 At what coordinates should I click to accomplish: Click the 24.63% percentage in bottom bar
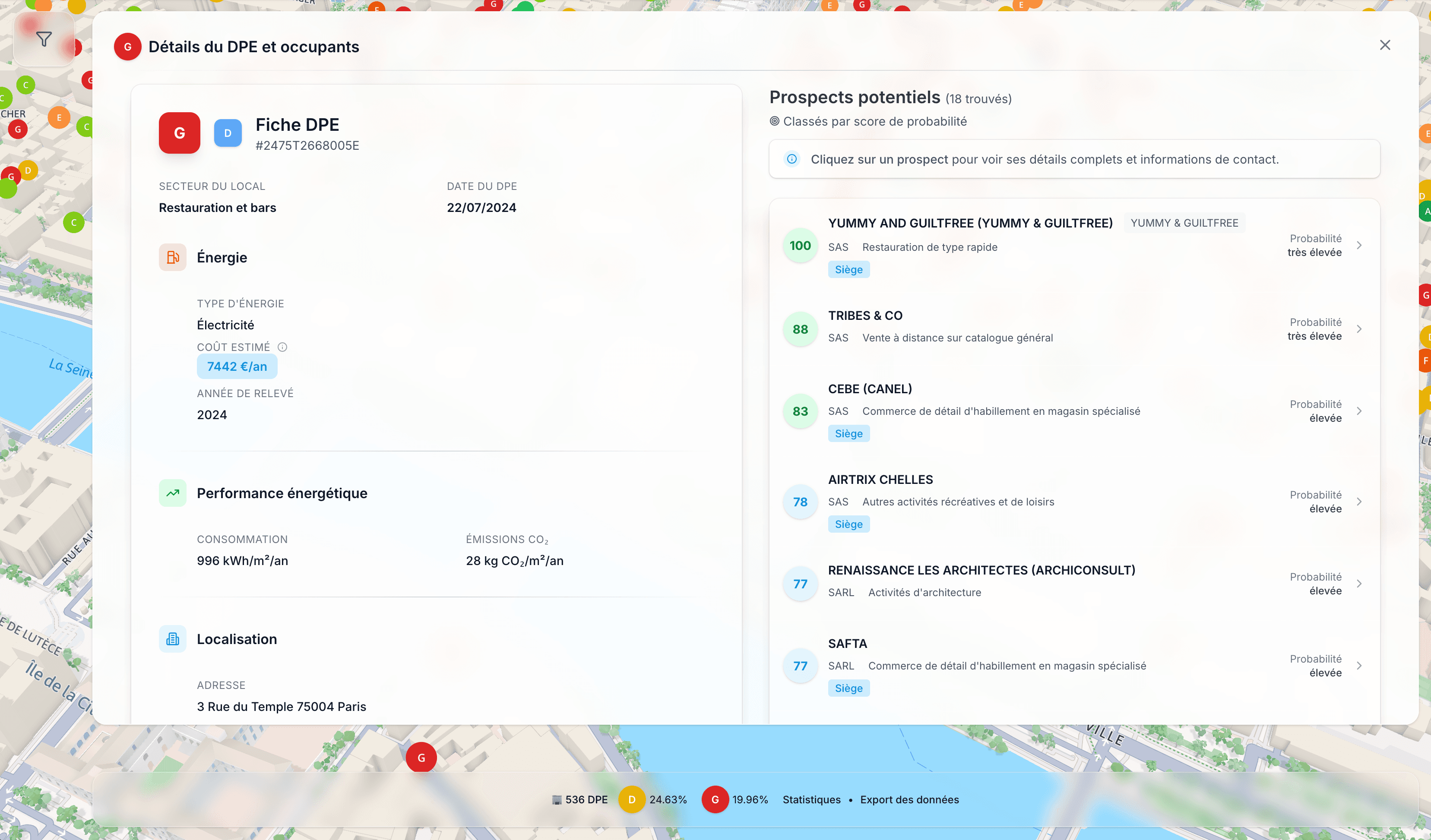668,799
